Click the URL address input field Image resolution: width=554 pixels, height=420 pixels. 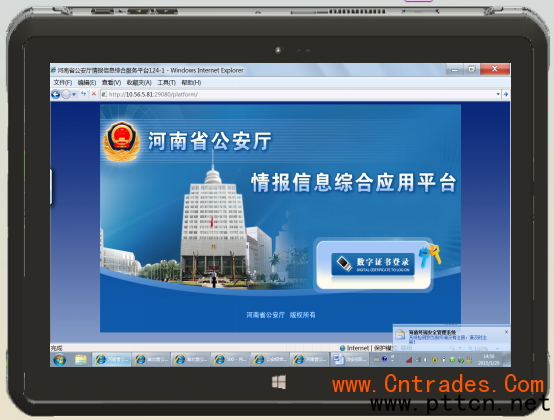[300, 94]
